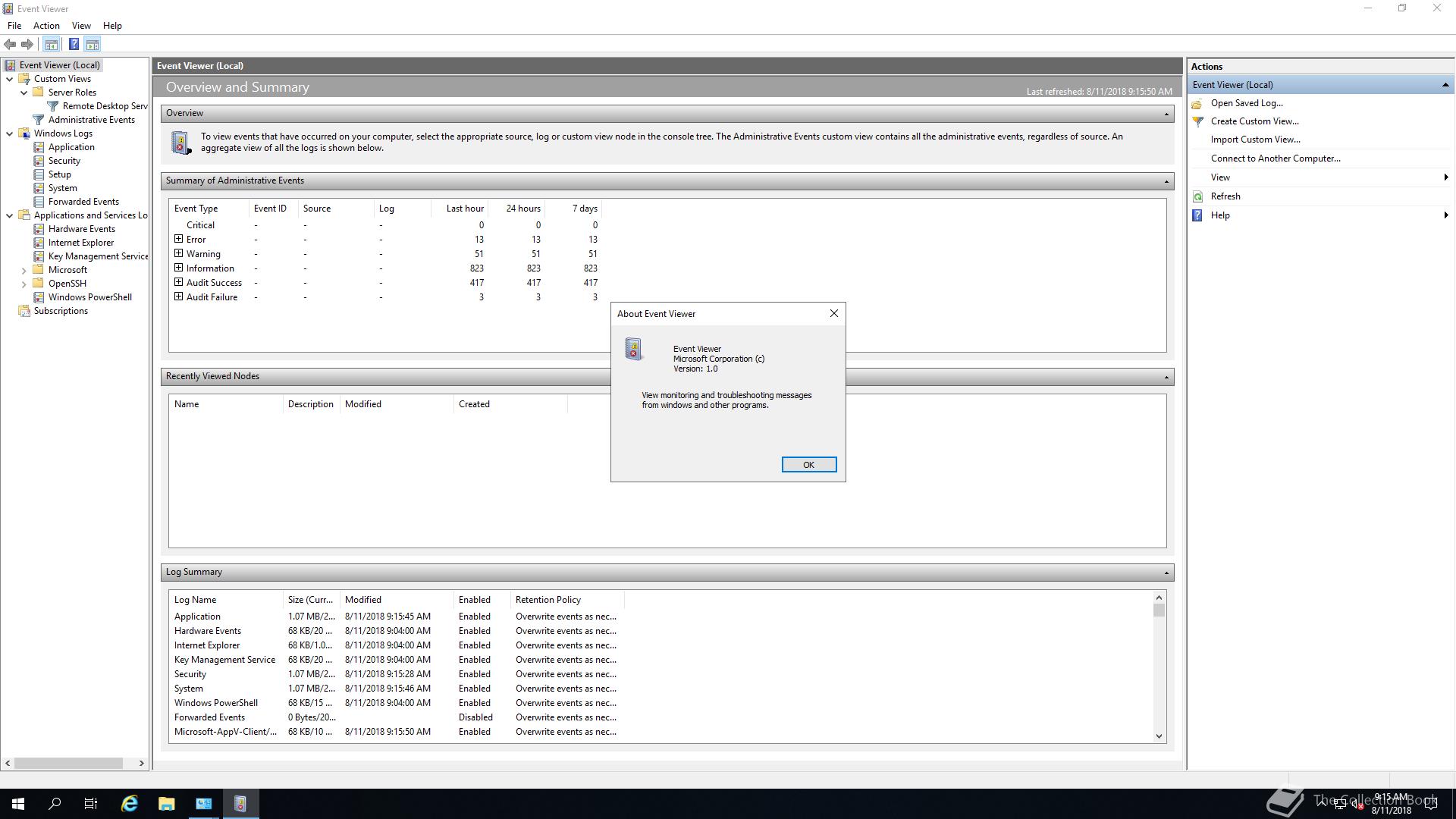Viewport: 1456px width, 819px height.
Task: Click the Show/Hide Action Pane toolbar icon
Action: pyautogui.click(x=93, y=44)
